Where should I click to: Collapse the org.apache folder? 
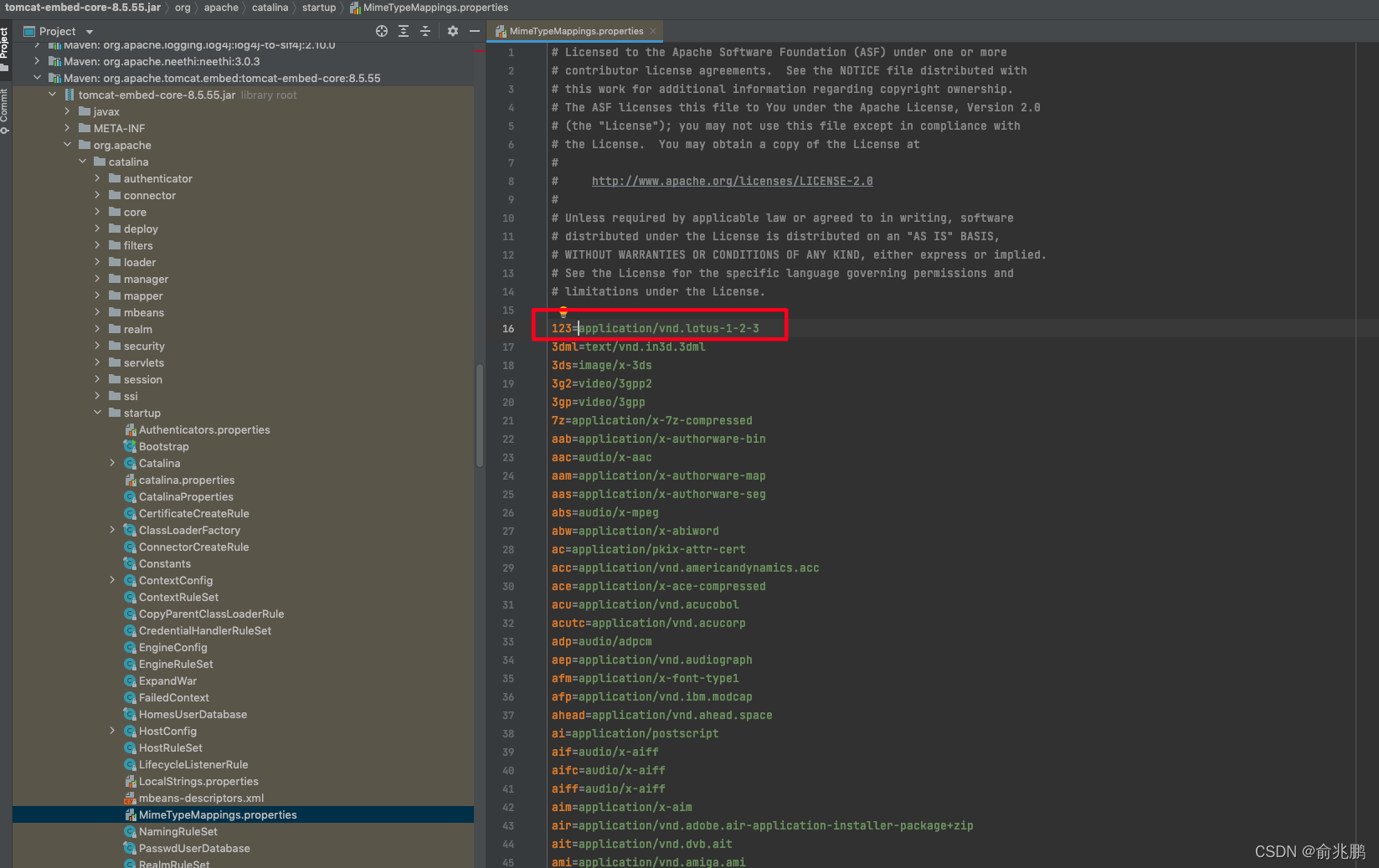(67, 145)
